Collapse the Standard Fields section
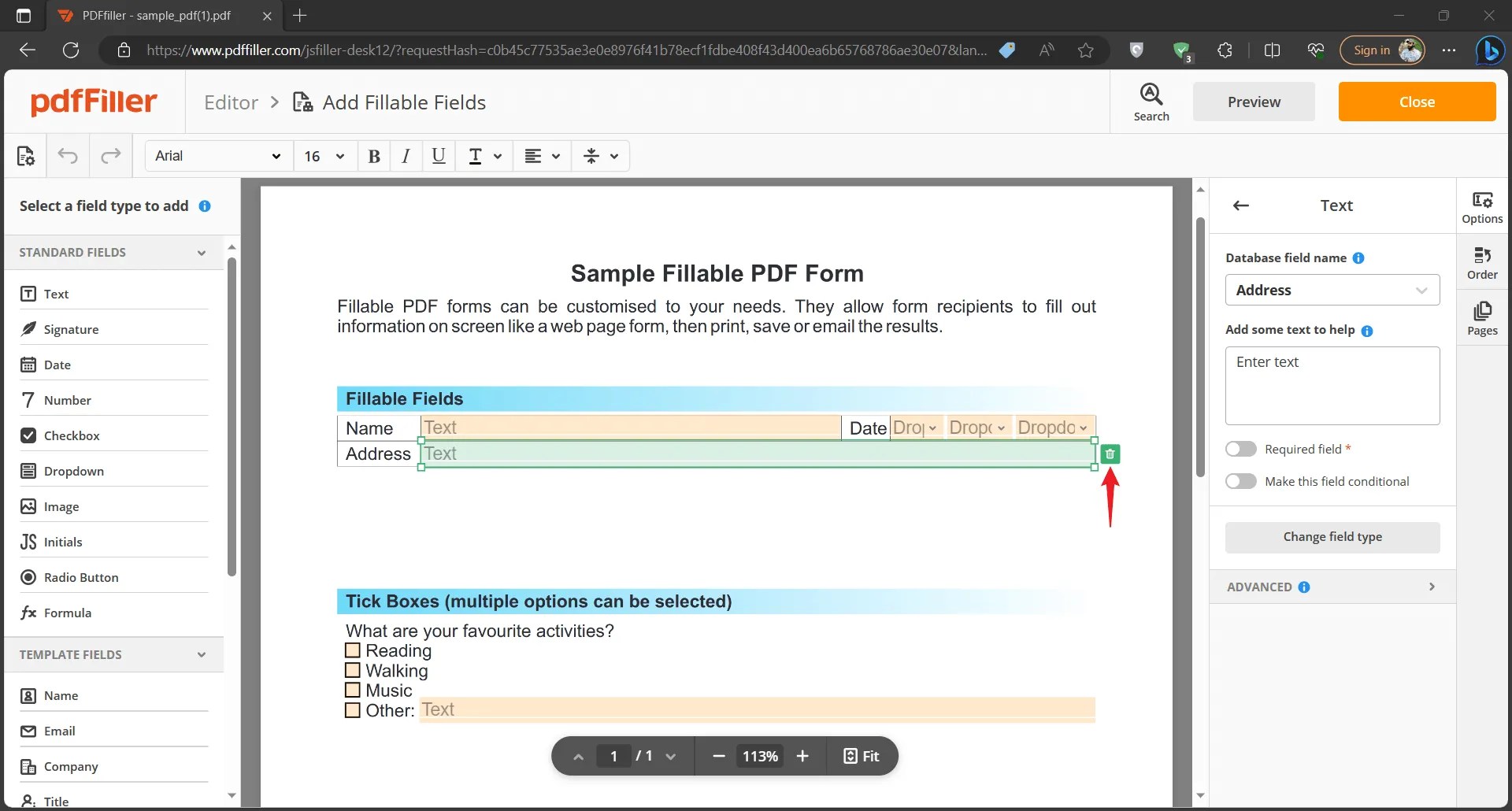The height and width of the screenshot is (811, 1512). click(x=202, y=252)
